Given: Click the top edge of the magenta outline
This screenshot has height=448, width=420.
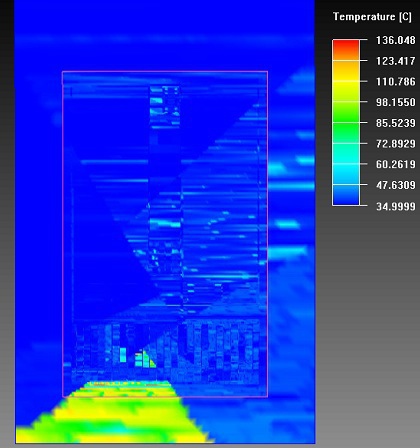Looking at the screenshot, I should (165, 71).
